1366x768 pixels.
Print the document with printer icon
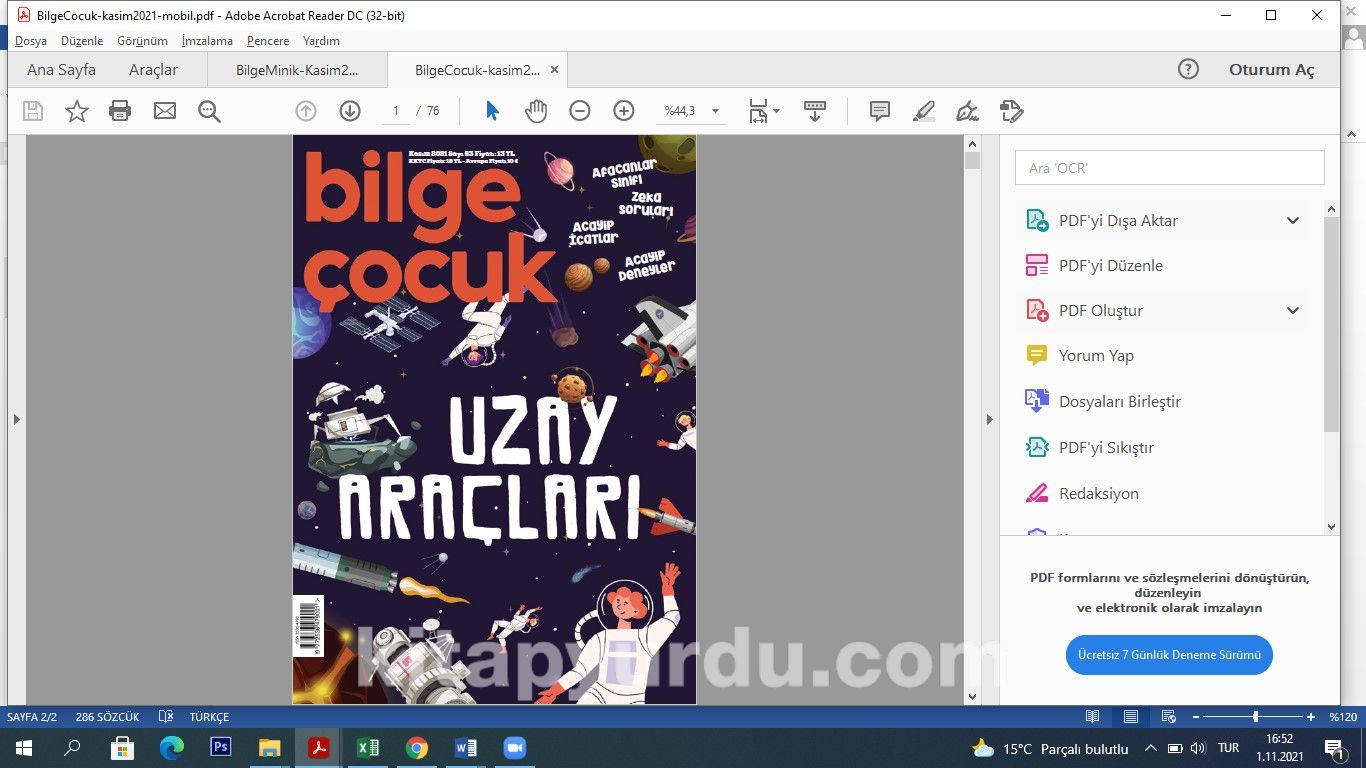(x=120, y=111)
